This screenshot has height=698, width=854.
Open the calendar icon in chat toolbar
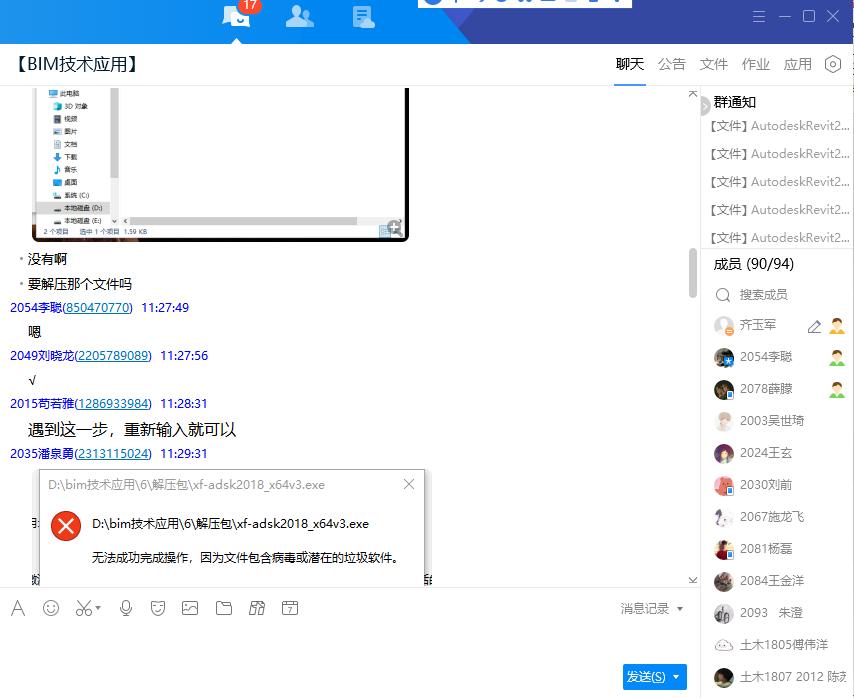(290, 608)
